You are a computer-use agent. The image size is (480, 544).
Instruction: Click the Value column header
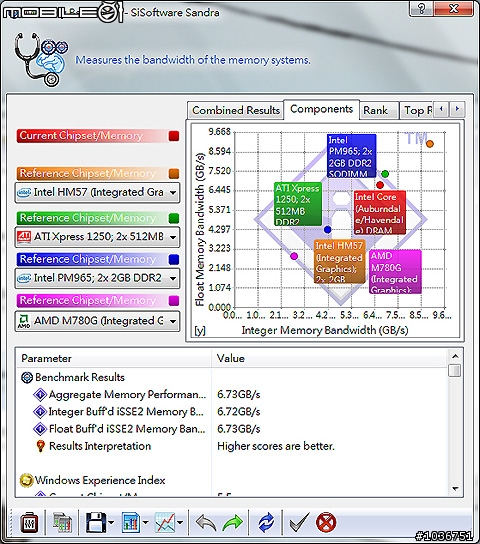[x=329, y=358]
